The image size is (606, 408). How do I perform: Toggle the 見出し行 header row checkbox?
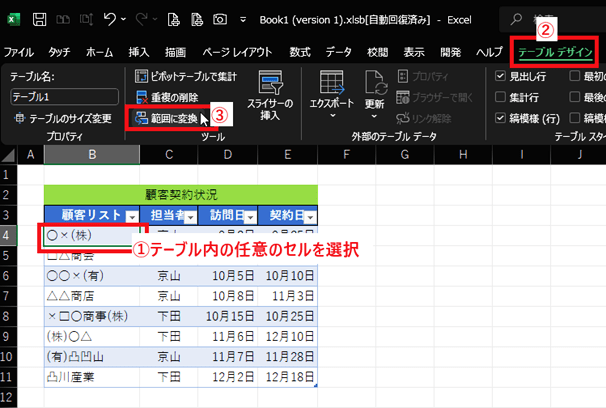click(501, 76)
